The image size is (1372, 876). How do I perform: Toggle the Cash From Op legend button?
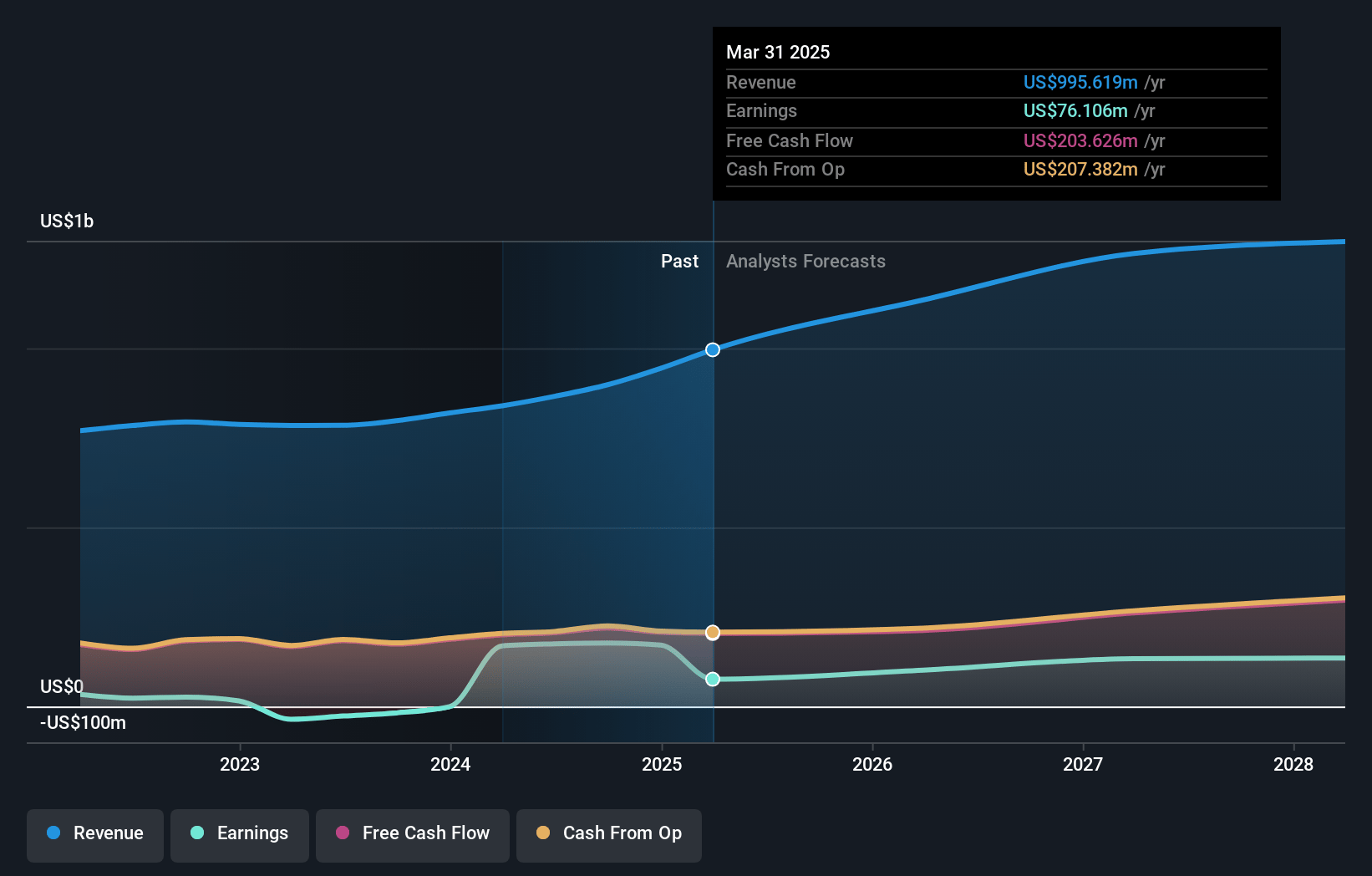609,835
